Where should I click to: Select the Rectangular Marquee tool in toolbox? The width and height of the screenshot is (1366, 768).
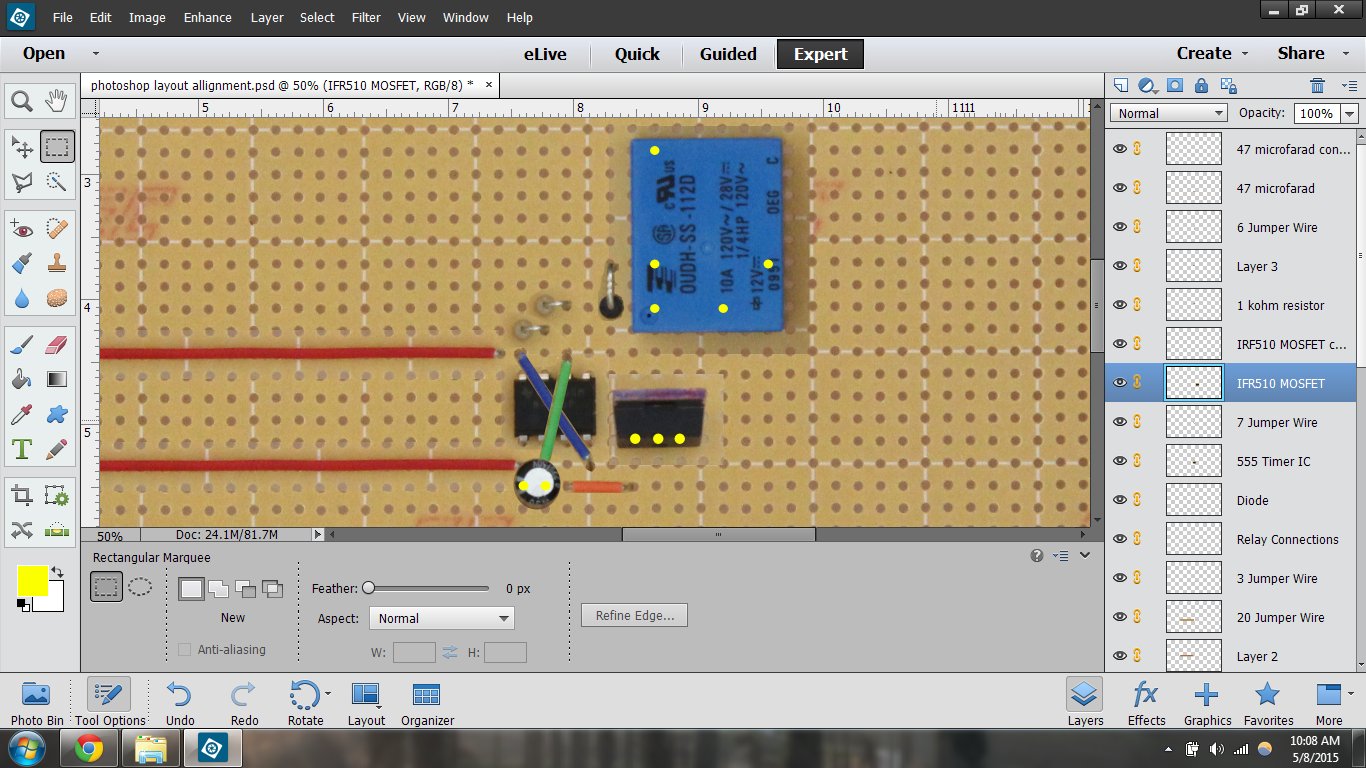pos(57,147)
